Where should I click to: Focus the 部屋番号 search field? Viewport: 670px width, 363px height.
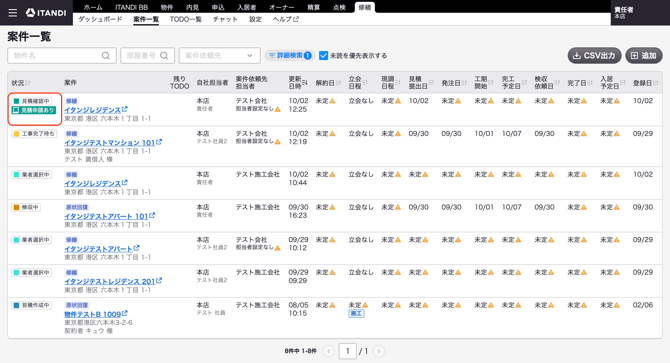pos(147,56)
